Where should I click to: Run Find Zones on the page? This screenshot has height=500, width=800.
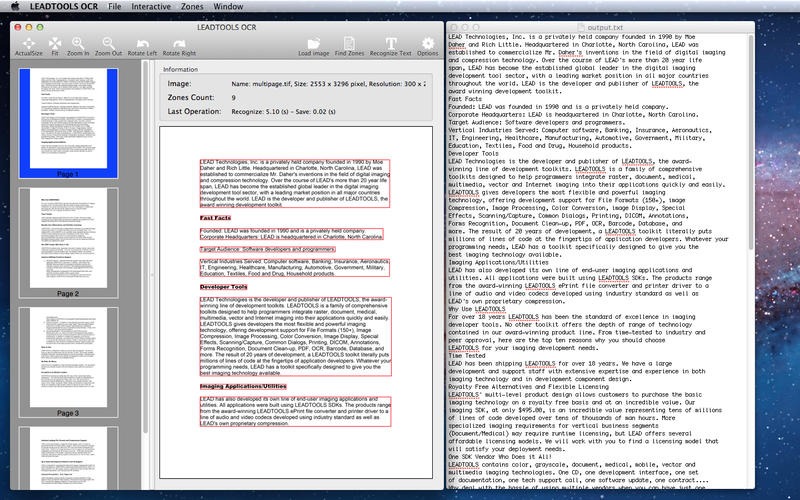tap(349, 43)
